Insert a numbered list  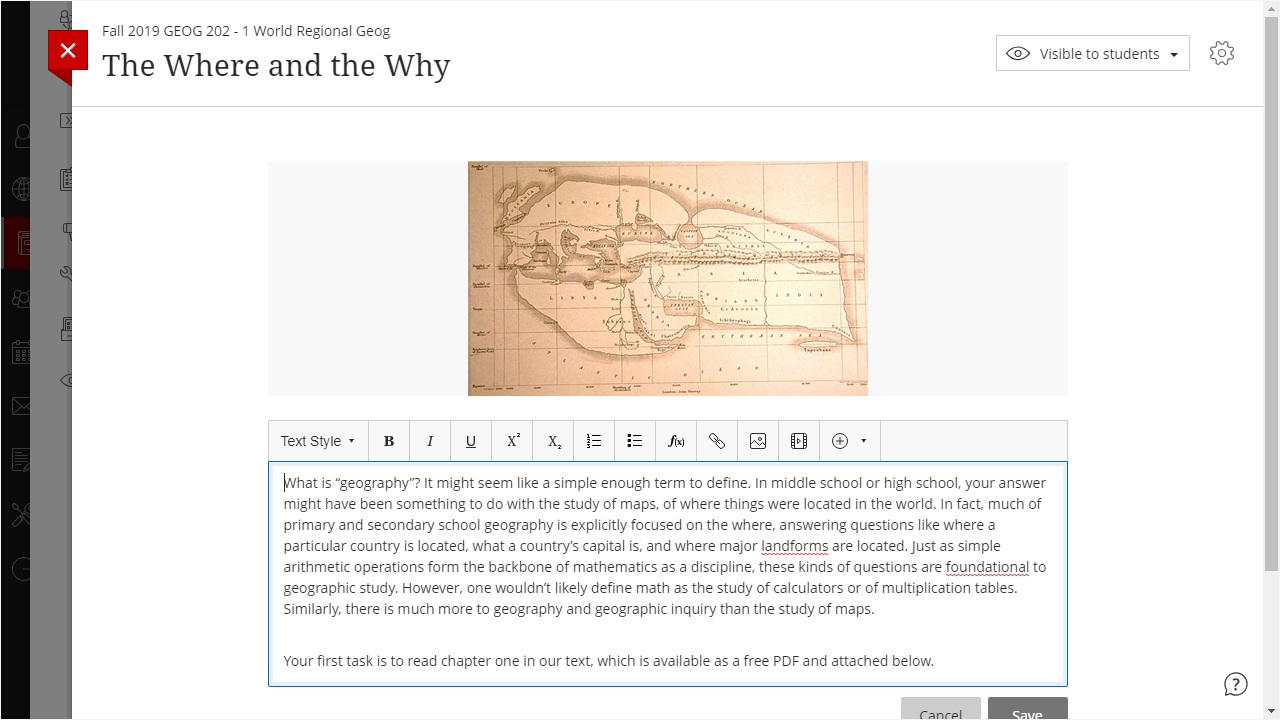pos(594,441)
